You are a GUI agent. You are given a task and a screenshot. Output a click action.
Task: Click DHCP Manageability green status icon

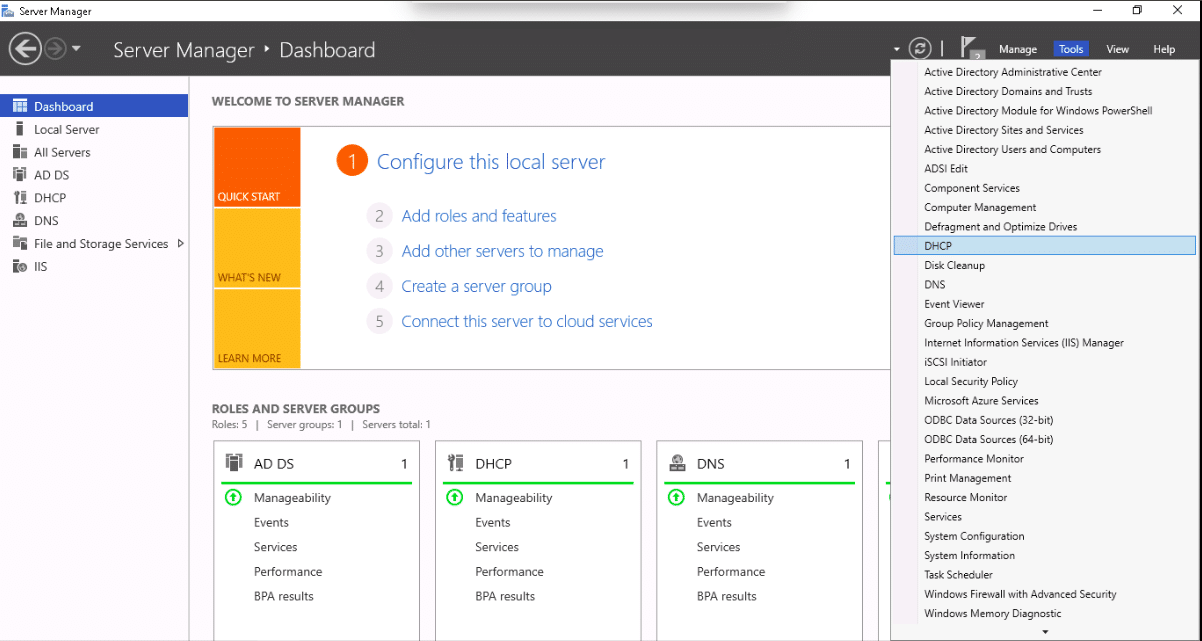[454, 497]
